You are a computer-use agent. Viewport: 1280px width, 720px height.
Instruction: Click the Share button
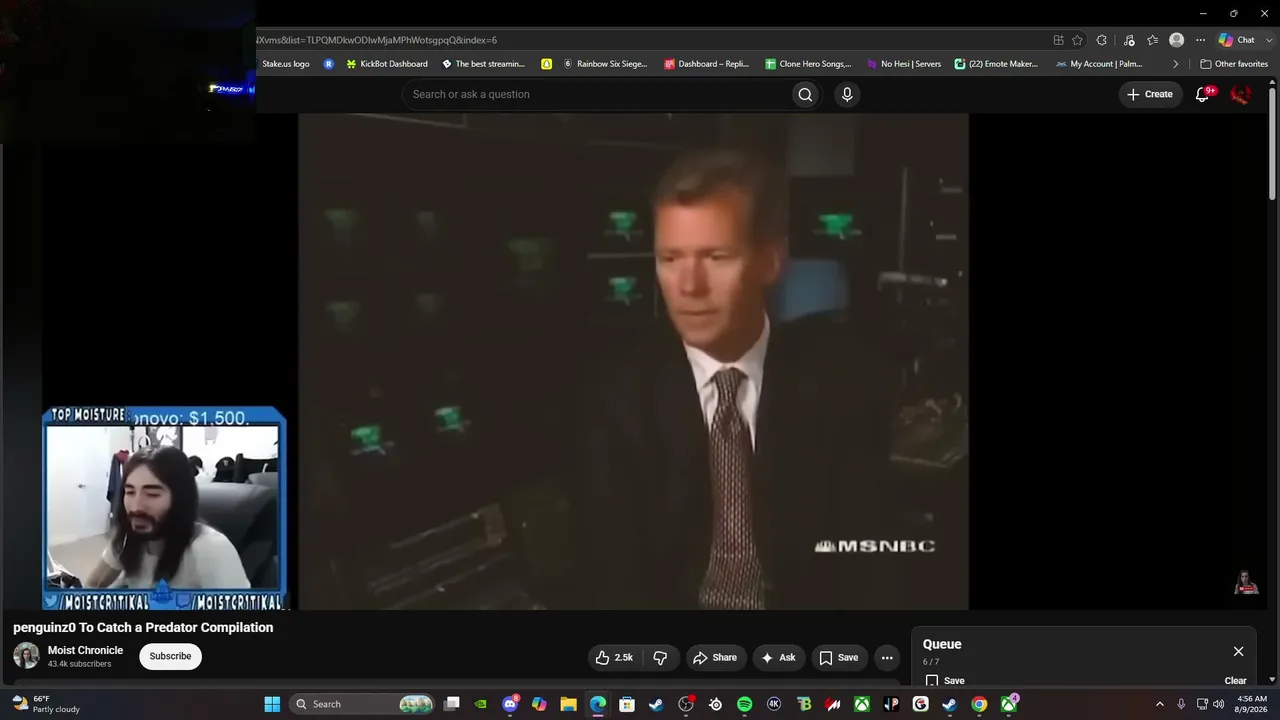click(x=715, y=657)
